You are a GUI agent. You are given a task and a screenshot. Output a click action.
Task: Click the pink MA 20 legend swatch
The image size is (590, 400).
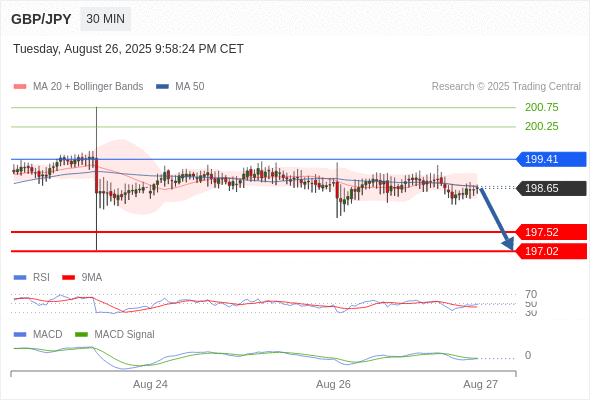point(20,87)
